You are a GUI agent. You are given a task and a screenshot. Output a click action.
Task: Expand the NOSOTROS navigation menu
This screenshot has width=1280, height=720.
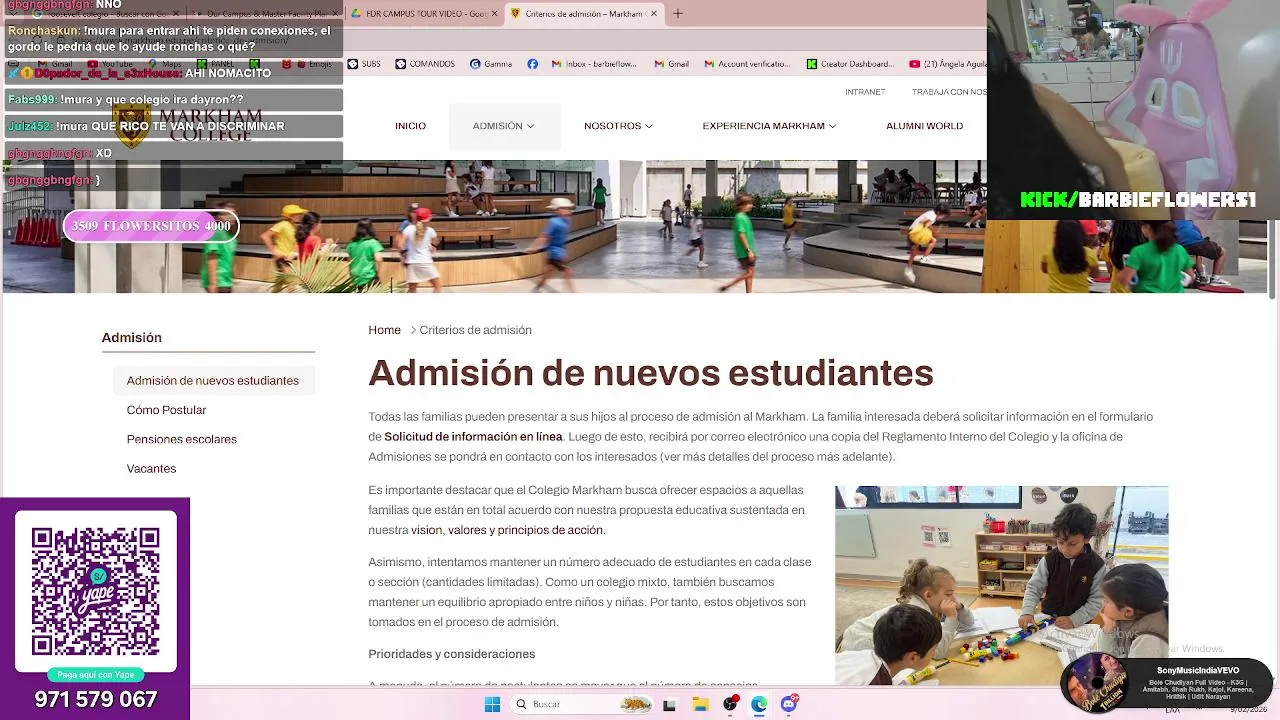pos(618,126)
